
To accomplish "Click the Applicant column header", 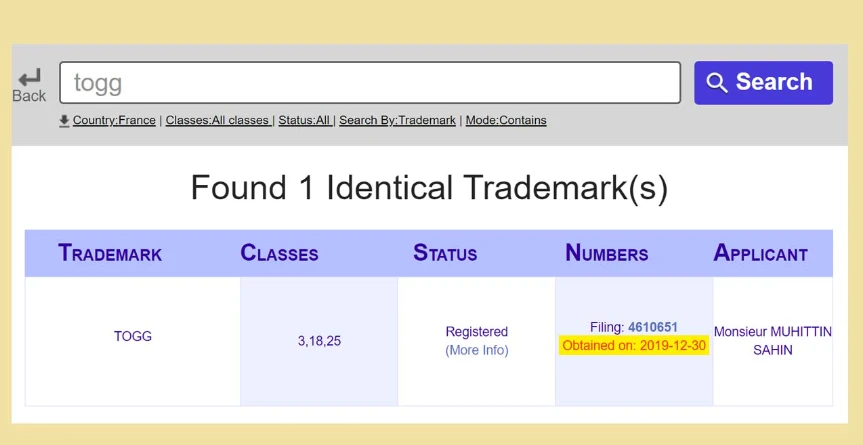I will click(760, 253).
